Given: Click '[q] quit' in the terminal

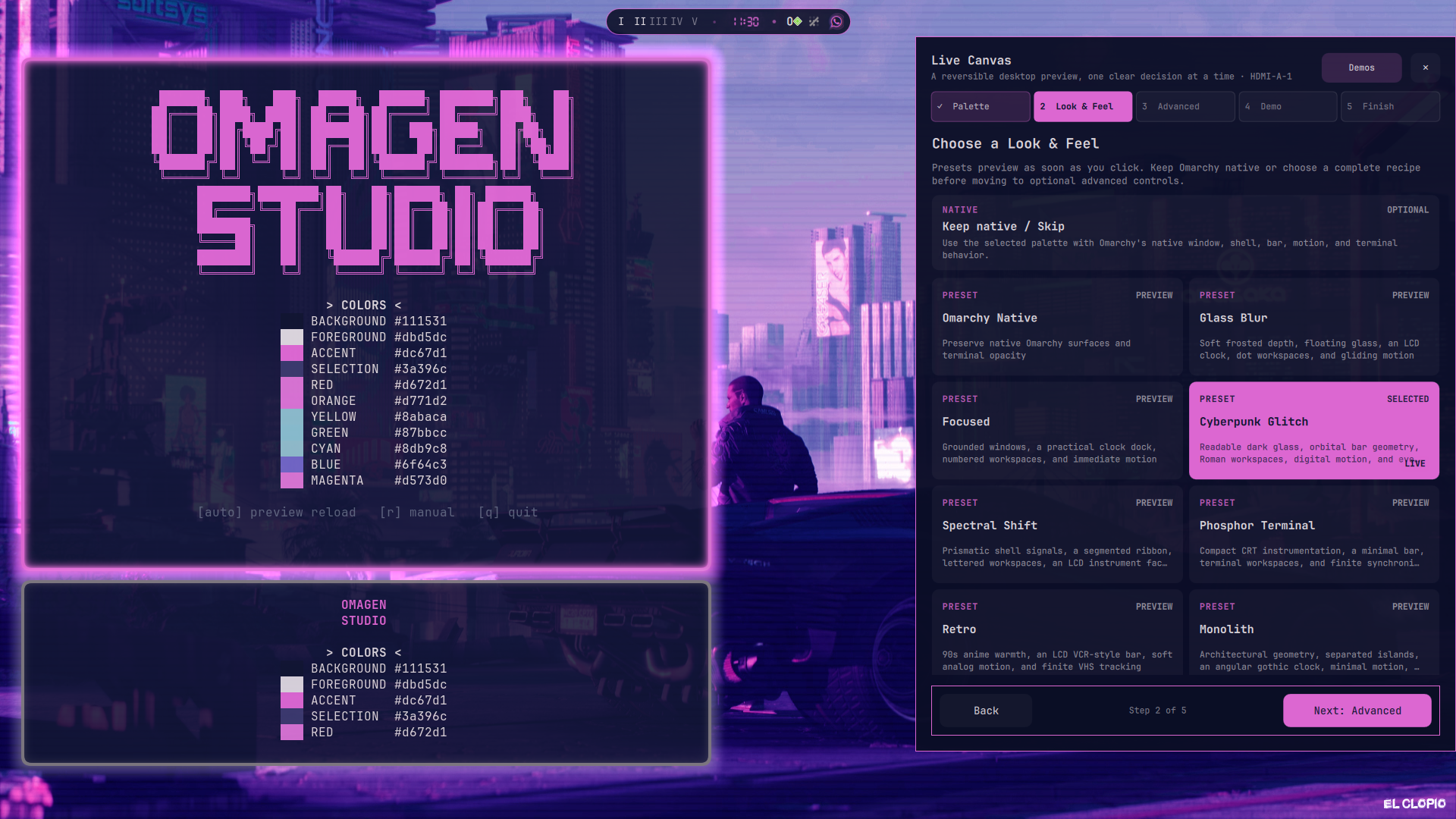Looking at the screenshot, I should tap(508, 513).
